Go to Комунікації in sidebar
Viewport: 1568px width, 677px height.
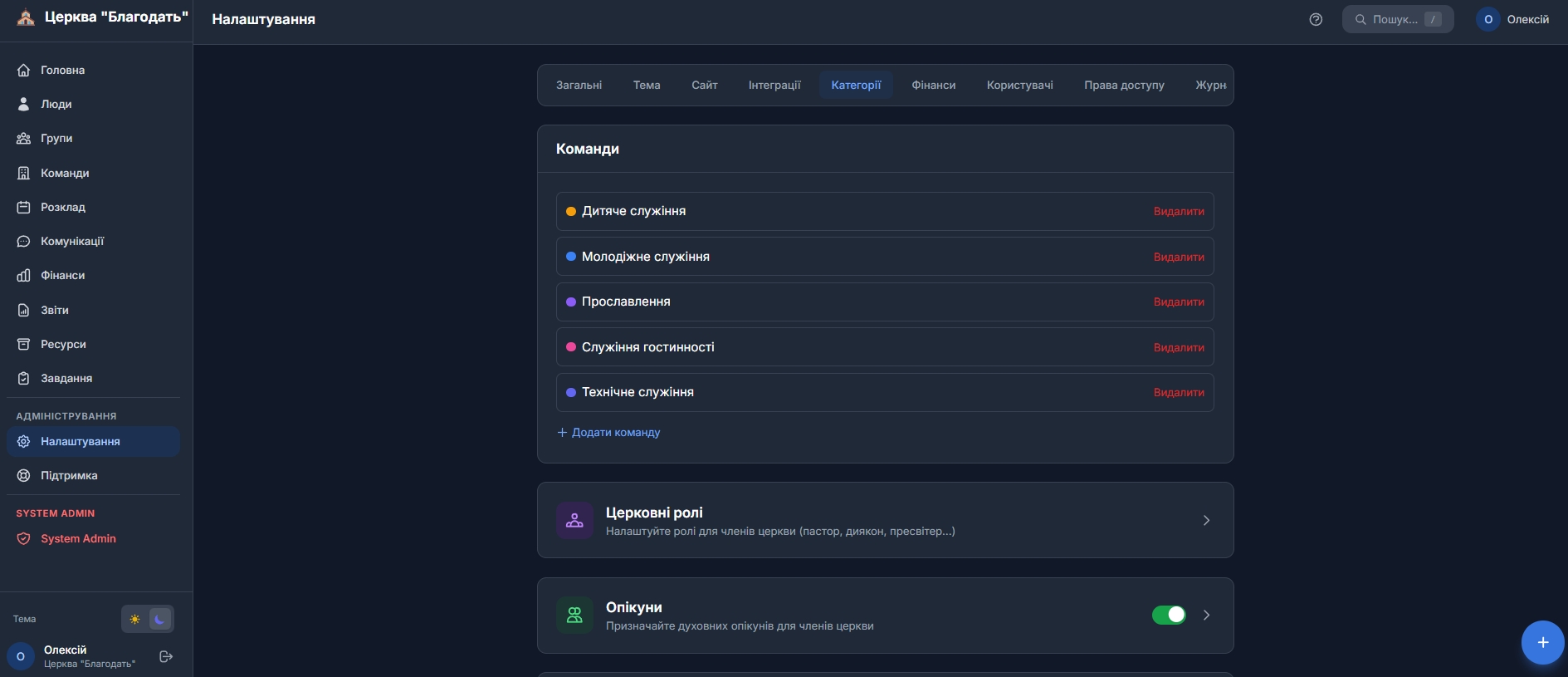pos(72,241)
